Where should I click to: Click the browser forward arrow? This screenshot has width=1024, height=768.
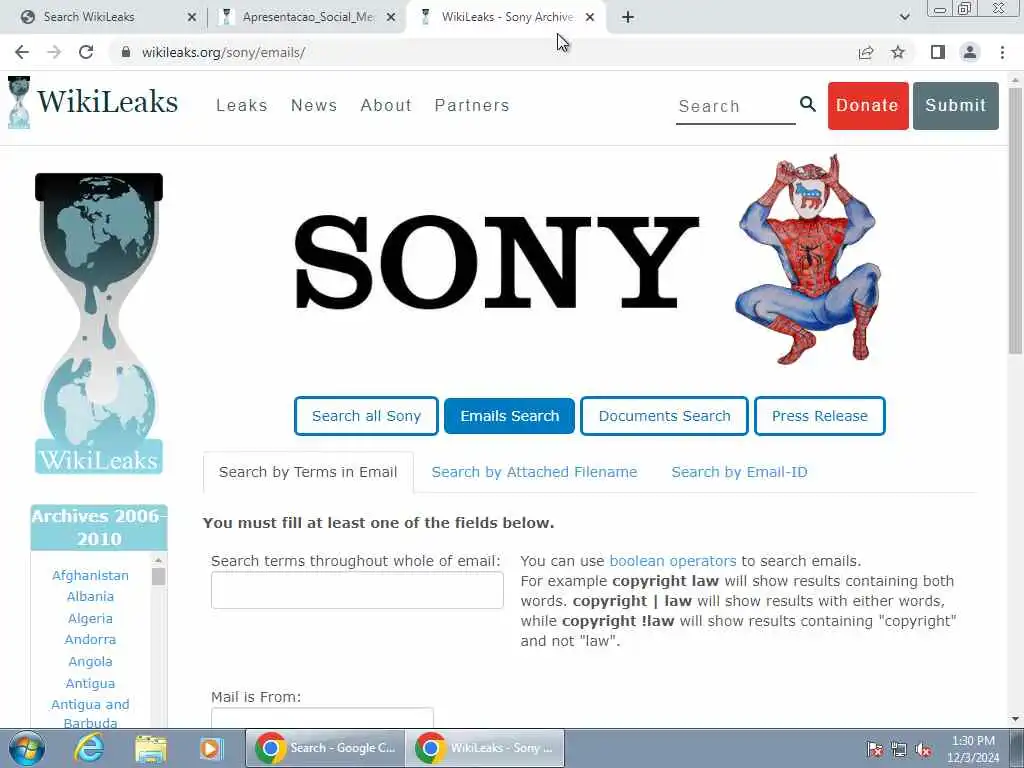click(54, 52)
